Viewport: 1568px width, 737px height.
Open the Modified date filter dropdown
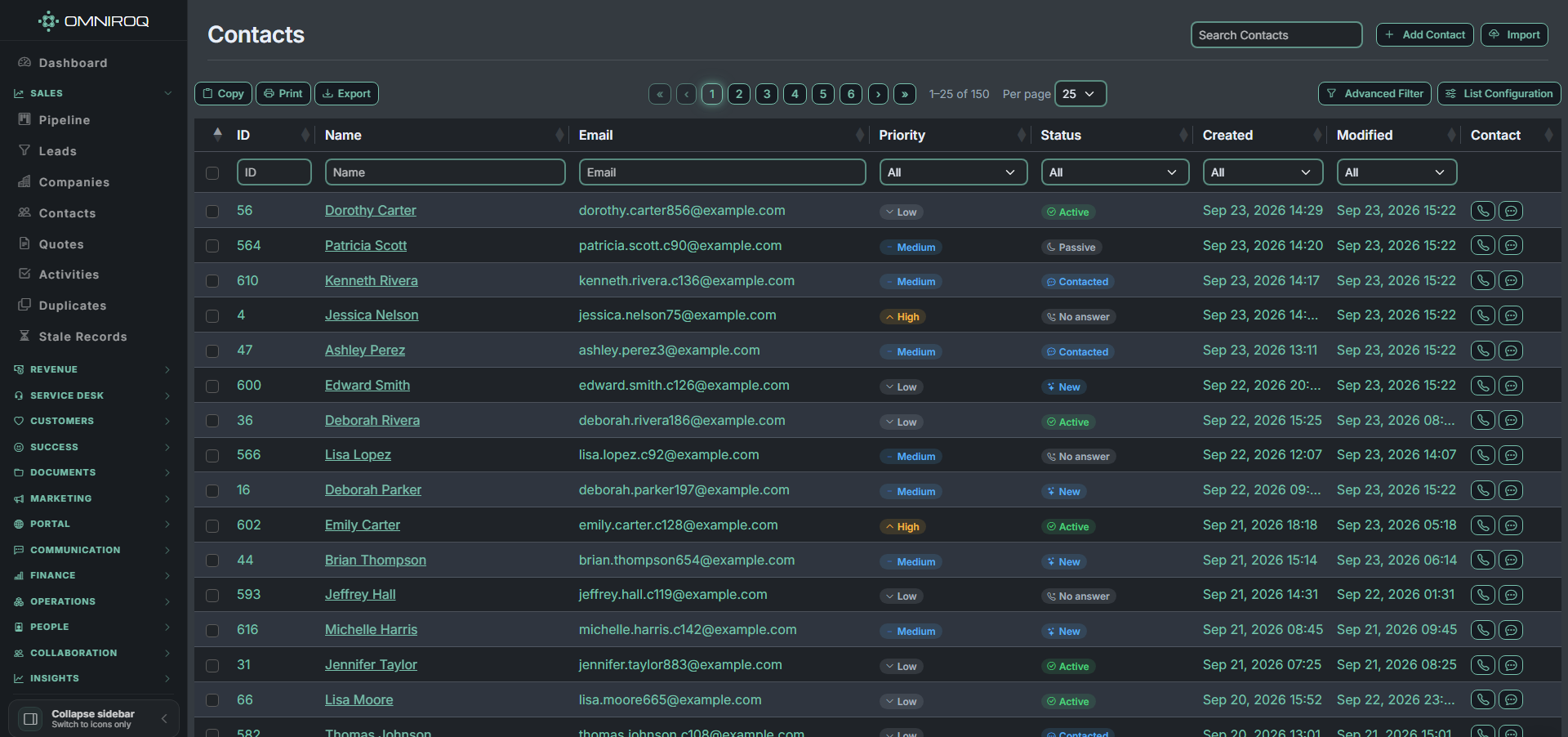click(x=1396, y=172)
